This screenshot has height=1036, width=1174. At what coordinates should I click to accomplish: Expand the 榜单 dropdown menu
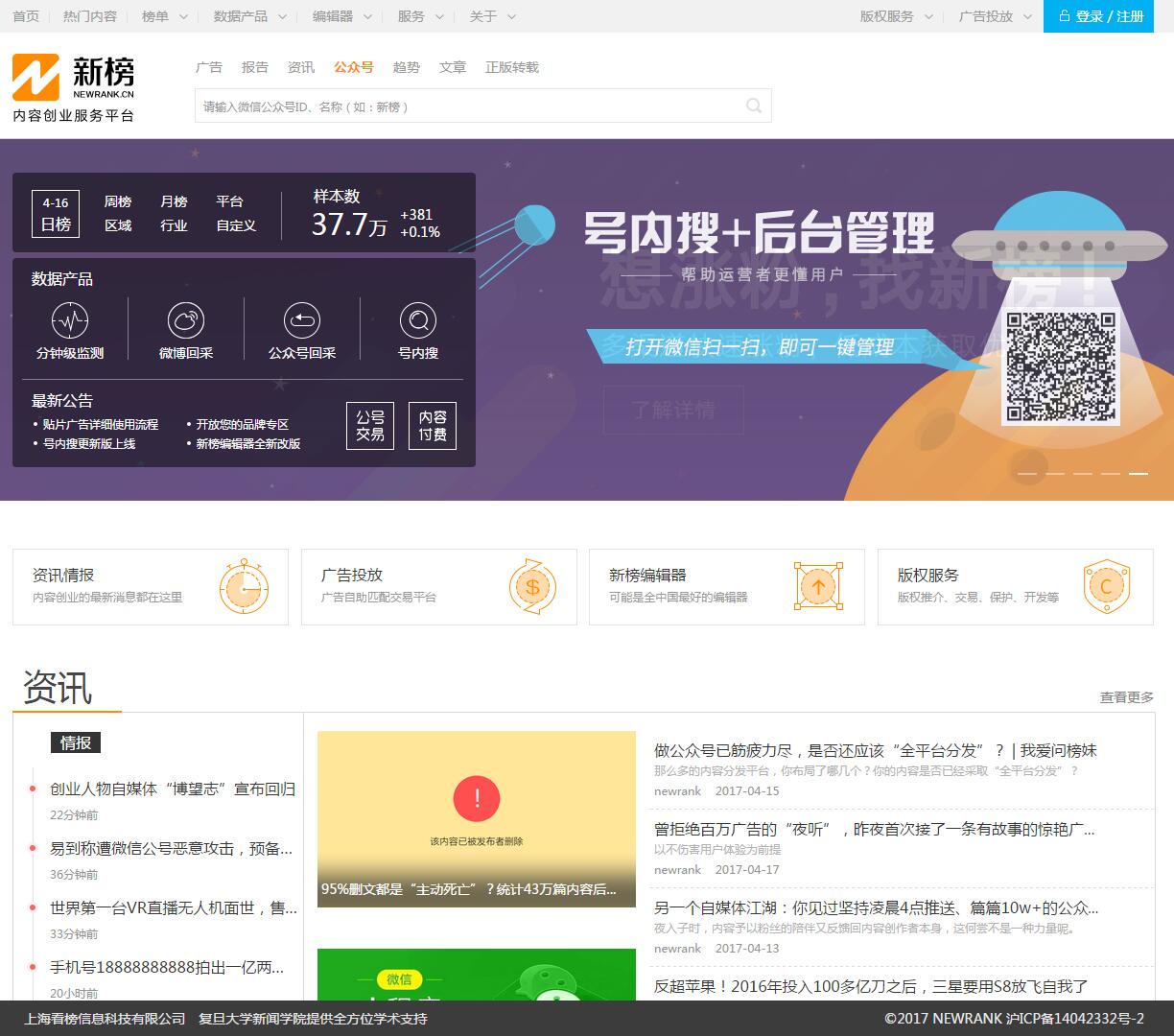pos(165,16)
